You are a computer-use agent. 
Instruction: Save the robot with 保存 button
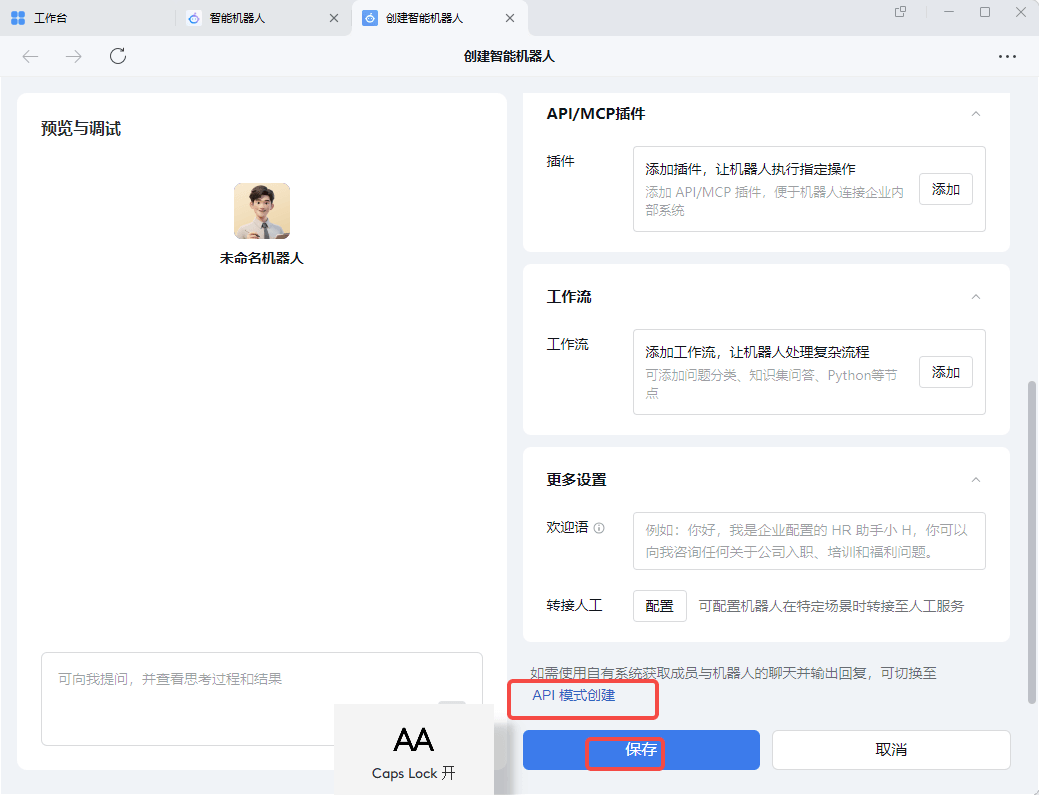(641, 750)
